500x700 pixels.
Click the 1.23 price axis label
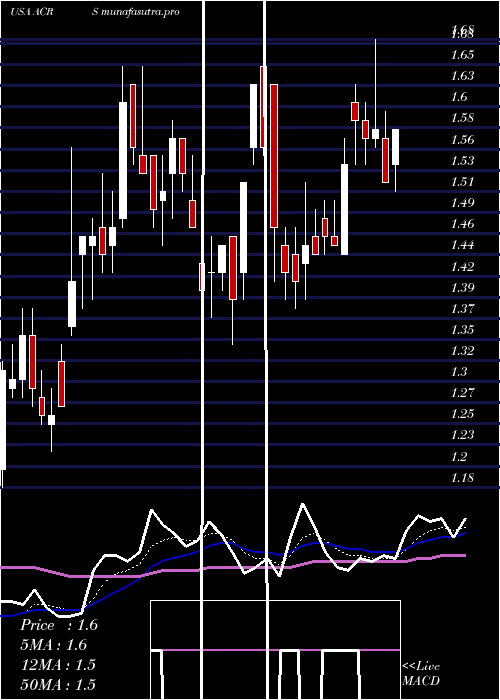[462, 435]
